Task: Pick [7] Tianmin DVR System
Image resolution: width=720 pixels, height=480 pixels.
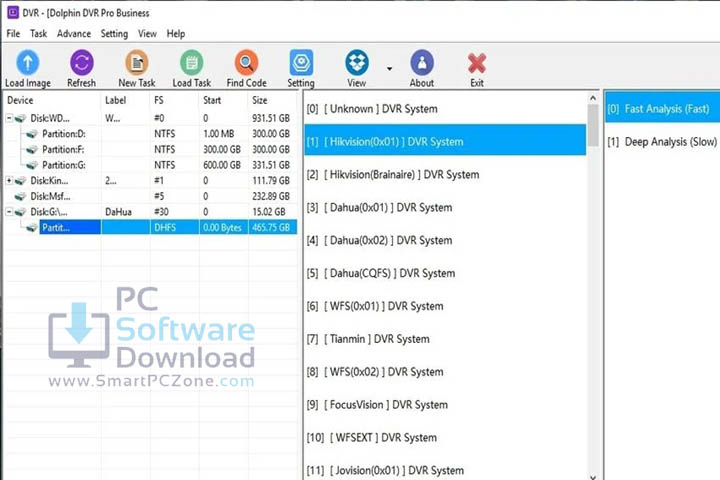Action: pyautogui.click(x=445, y=339)
